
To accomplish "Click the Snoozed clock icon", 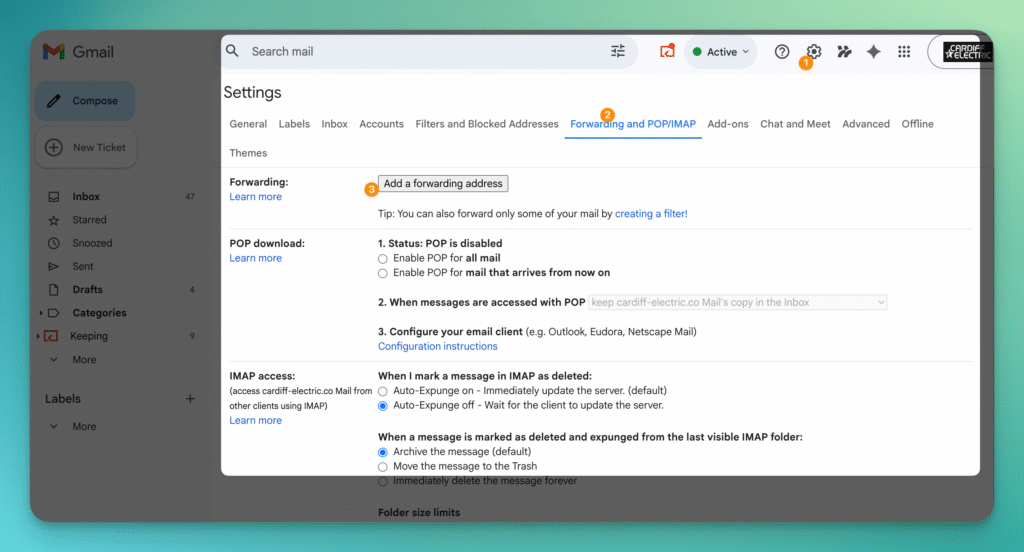I will [x=54, y=243].
